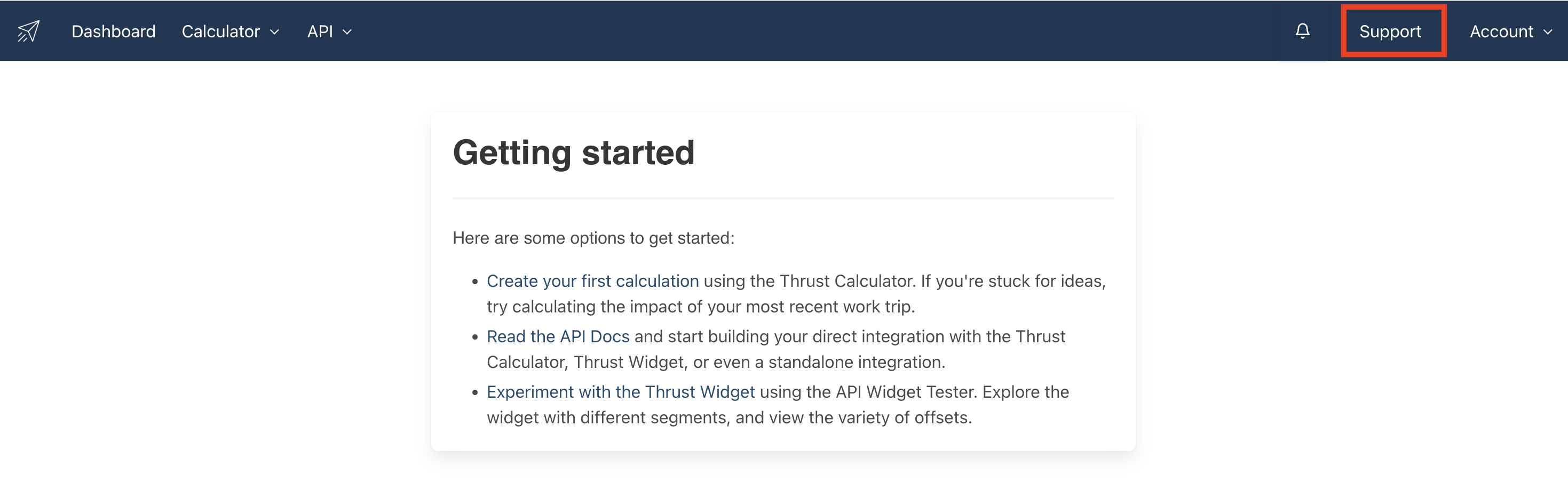This screenshot has height=482, width=1568.
Task: Open the Support page
Action: [x=1390, y=31]
